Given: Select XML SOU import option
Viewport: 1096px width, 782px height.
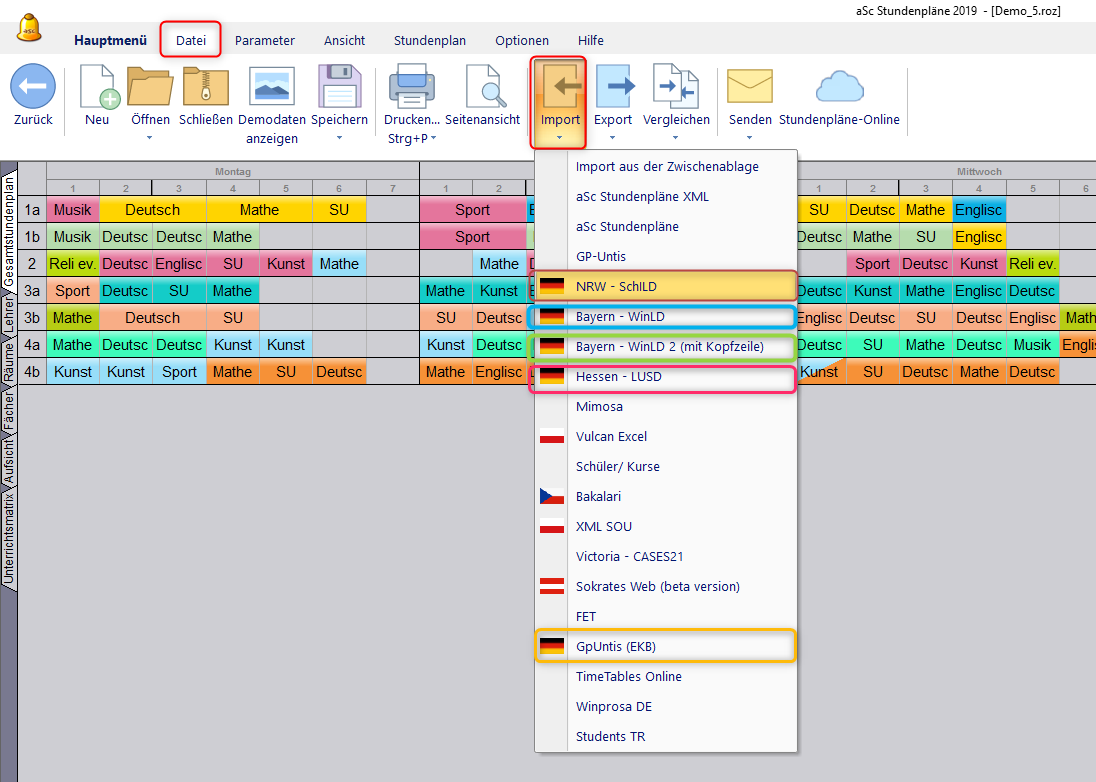Looking at the screenshot, I should (666, 527).
